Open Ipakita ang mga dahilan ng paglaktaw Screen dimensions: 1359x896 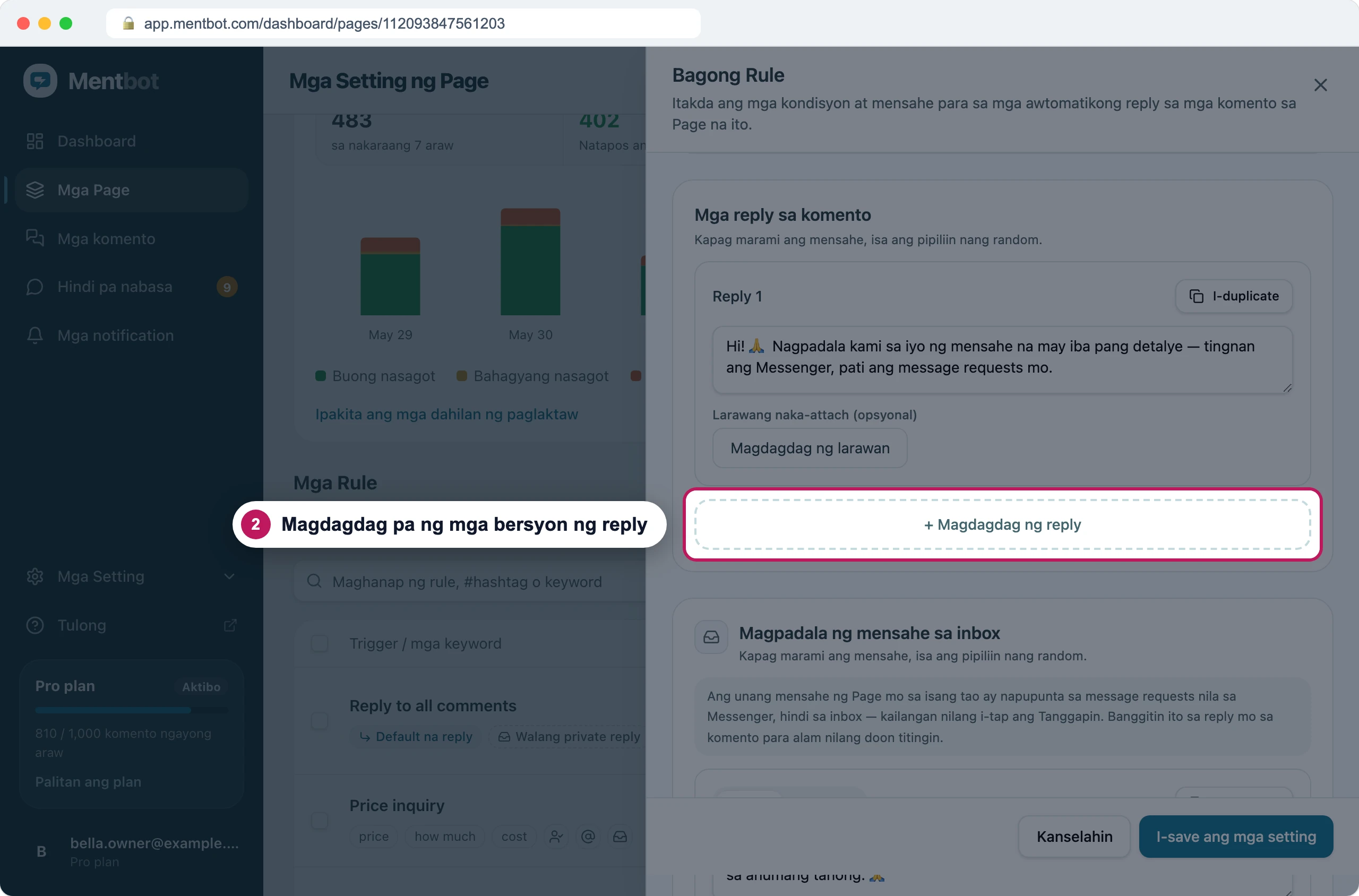pos(446,414)
